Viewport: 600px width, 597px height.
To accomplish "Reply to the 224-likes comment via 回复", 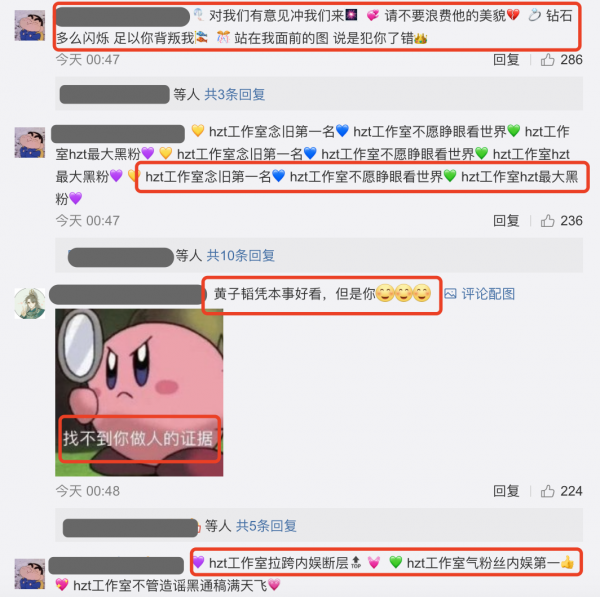I will (x=506, y=491).
